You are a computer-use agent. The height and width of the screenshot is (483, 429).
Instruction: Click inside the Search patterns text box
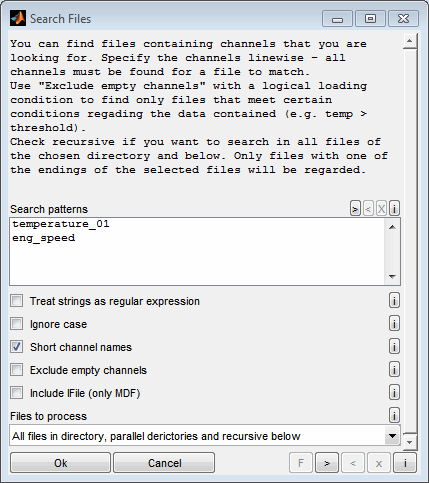[197, 252]
